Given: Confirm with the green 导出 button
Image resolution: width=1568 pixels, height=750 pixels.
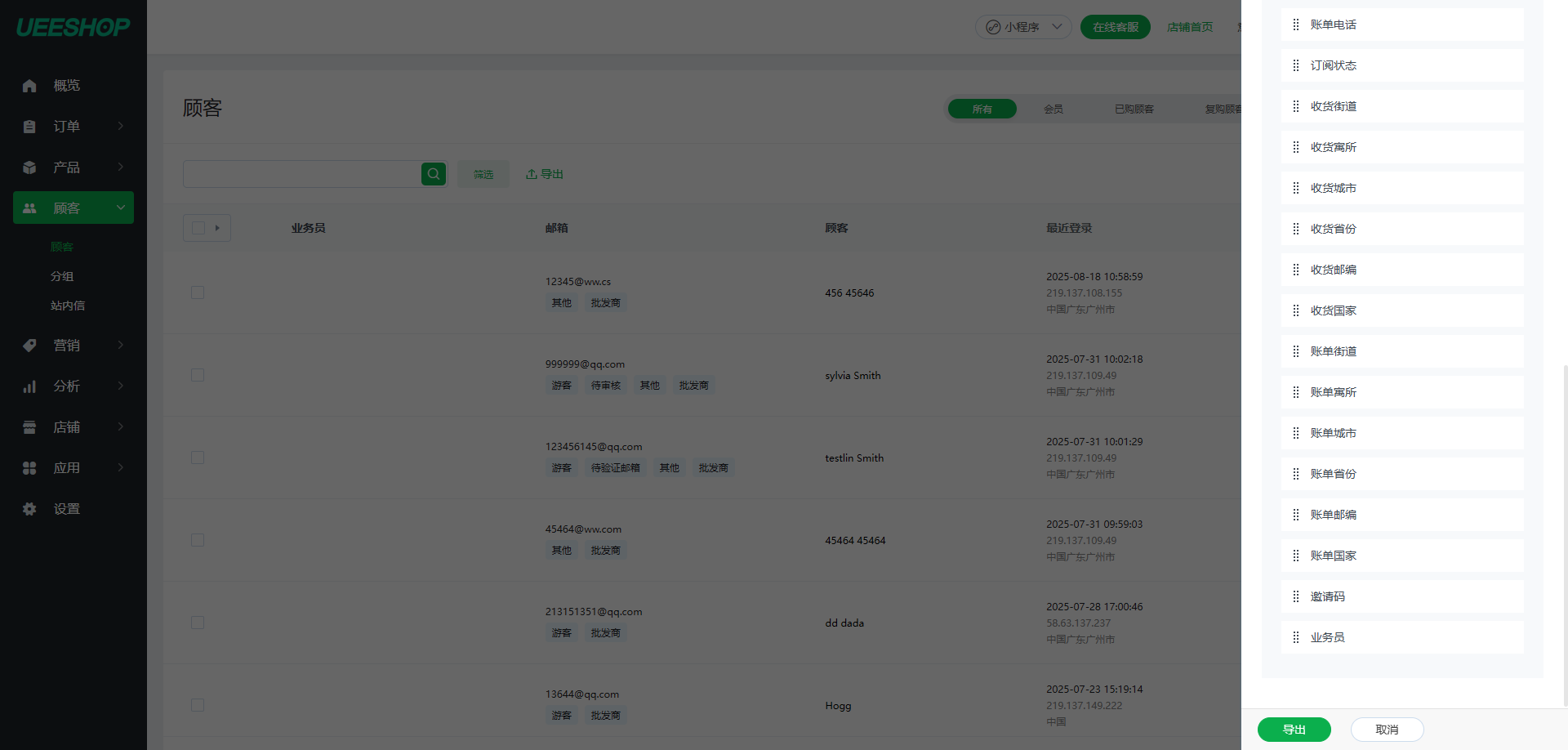Looking at the screenshot, I should (1294, 730).
